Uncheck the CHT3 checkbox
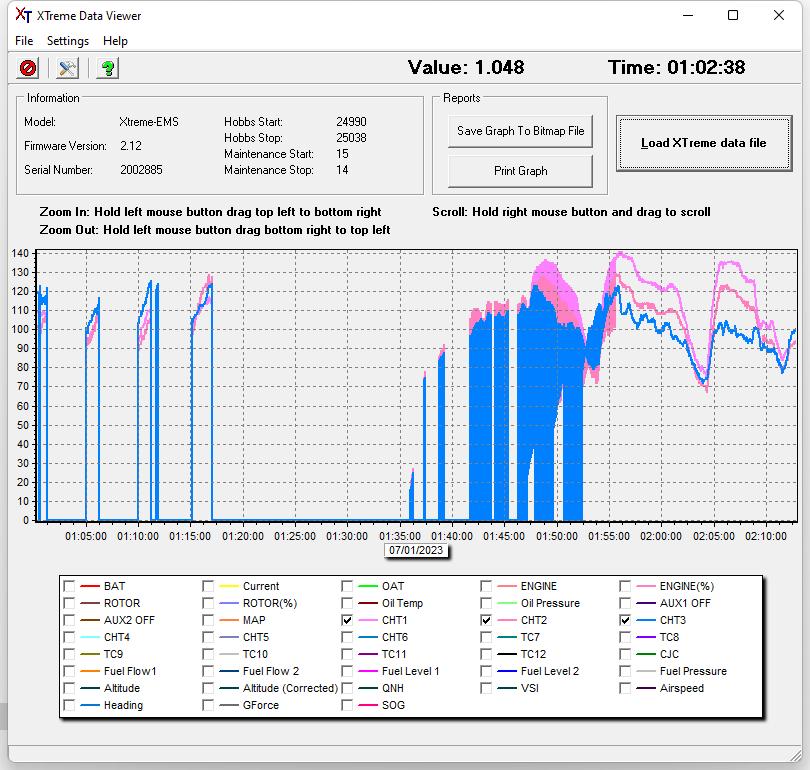 point(625,620)
